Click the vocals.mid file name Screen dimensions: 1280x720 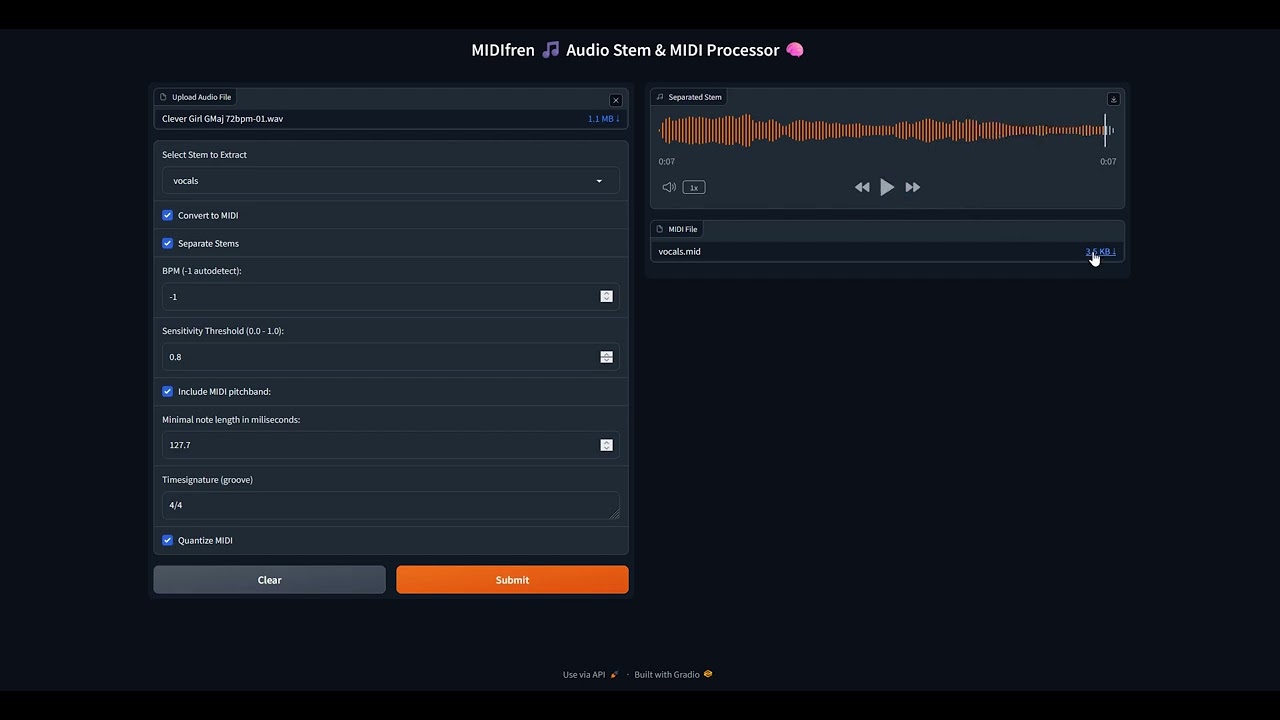pos(680,252)
